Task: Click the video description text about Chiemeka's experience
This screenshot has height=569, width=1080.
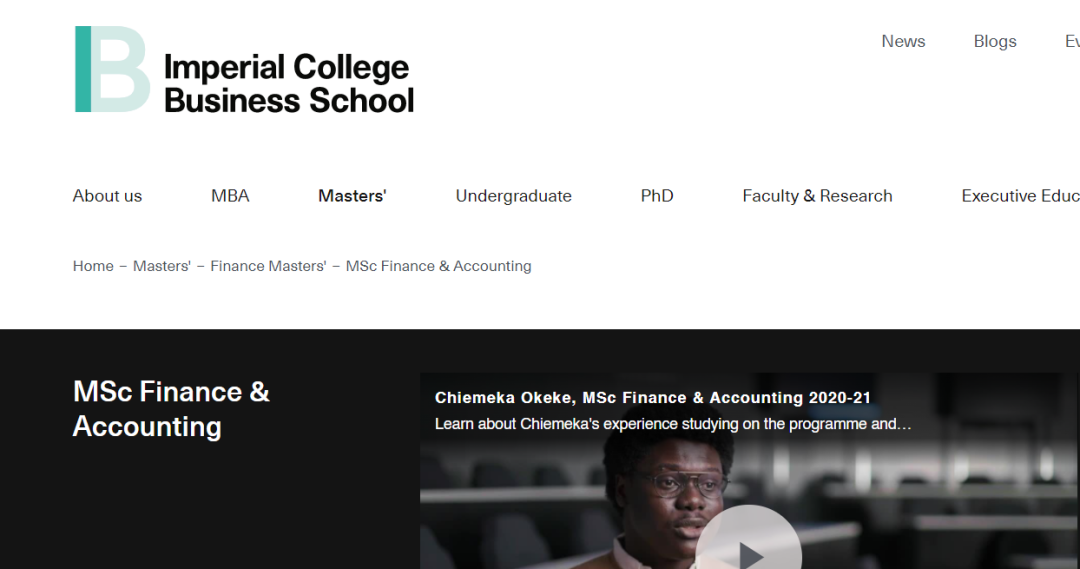Action: click(x=672, y=424)
